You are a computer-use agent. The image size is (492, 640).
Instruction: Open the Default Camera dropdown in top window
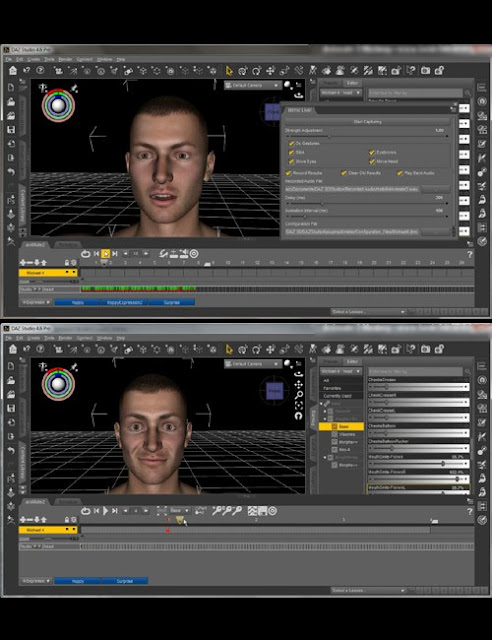[x=253, y=85]
